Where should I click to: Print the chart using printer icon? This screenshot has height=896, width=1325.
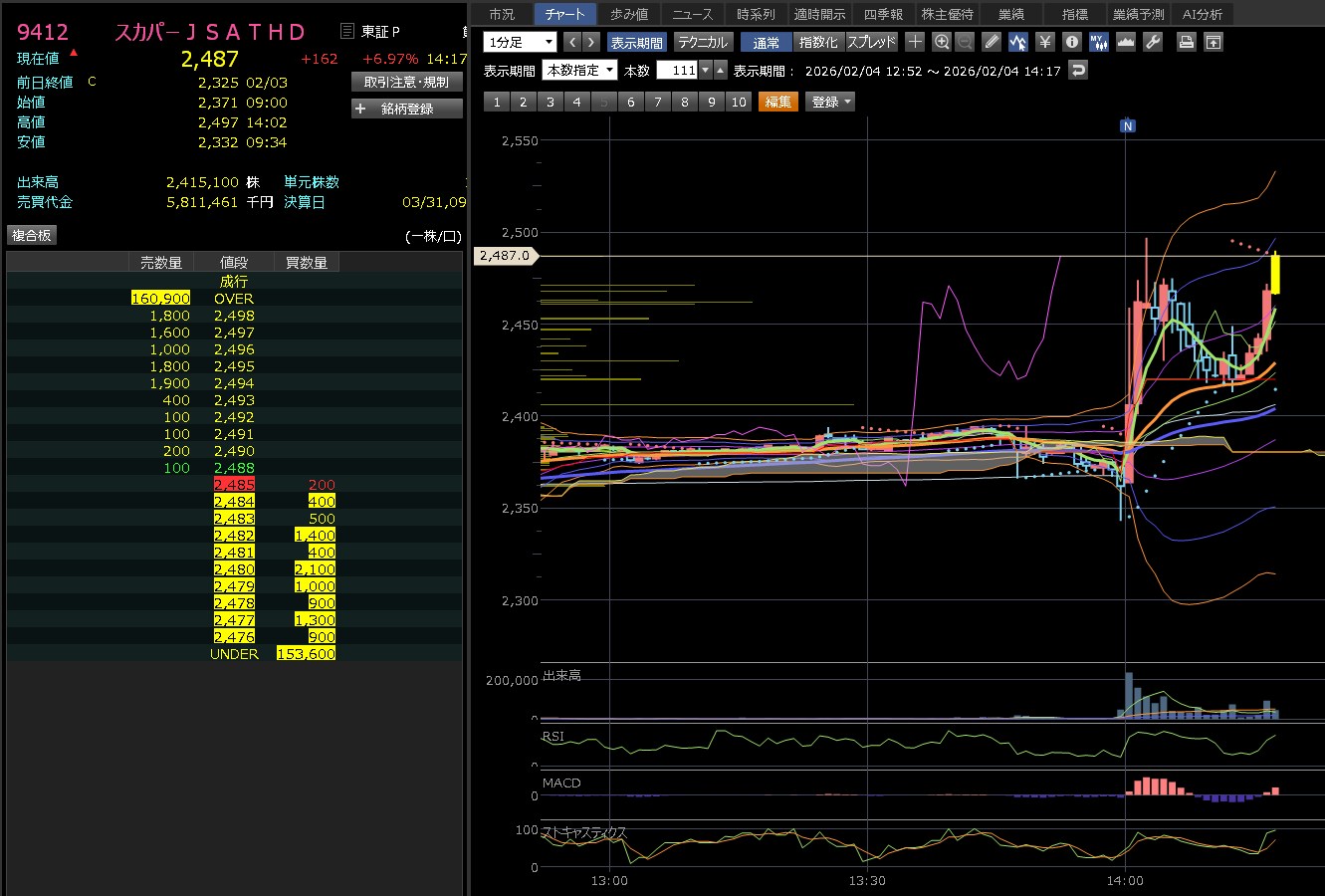(1186, 42)
